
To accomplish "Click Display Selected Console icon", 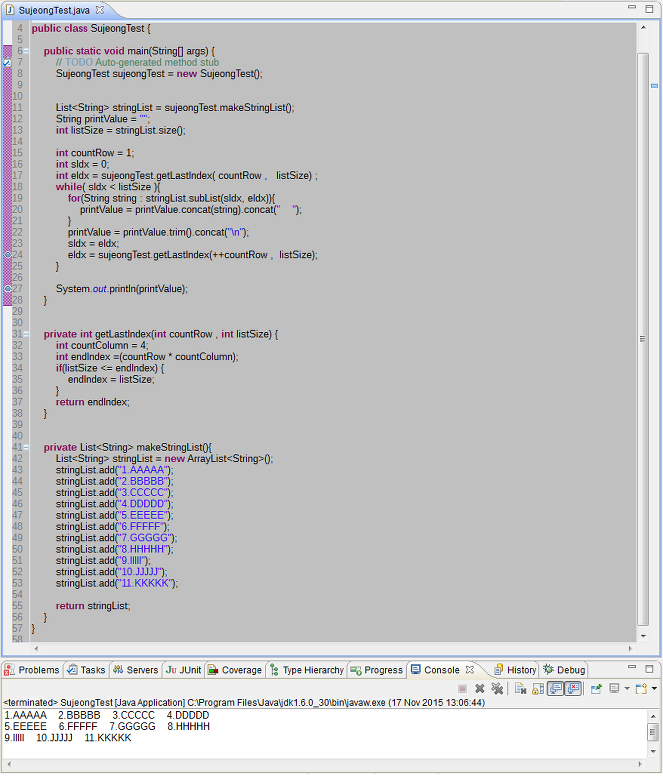I will [x=614, y=688].
